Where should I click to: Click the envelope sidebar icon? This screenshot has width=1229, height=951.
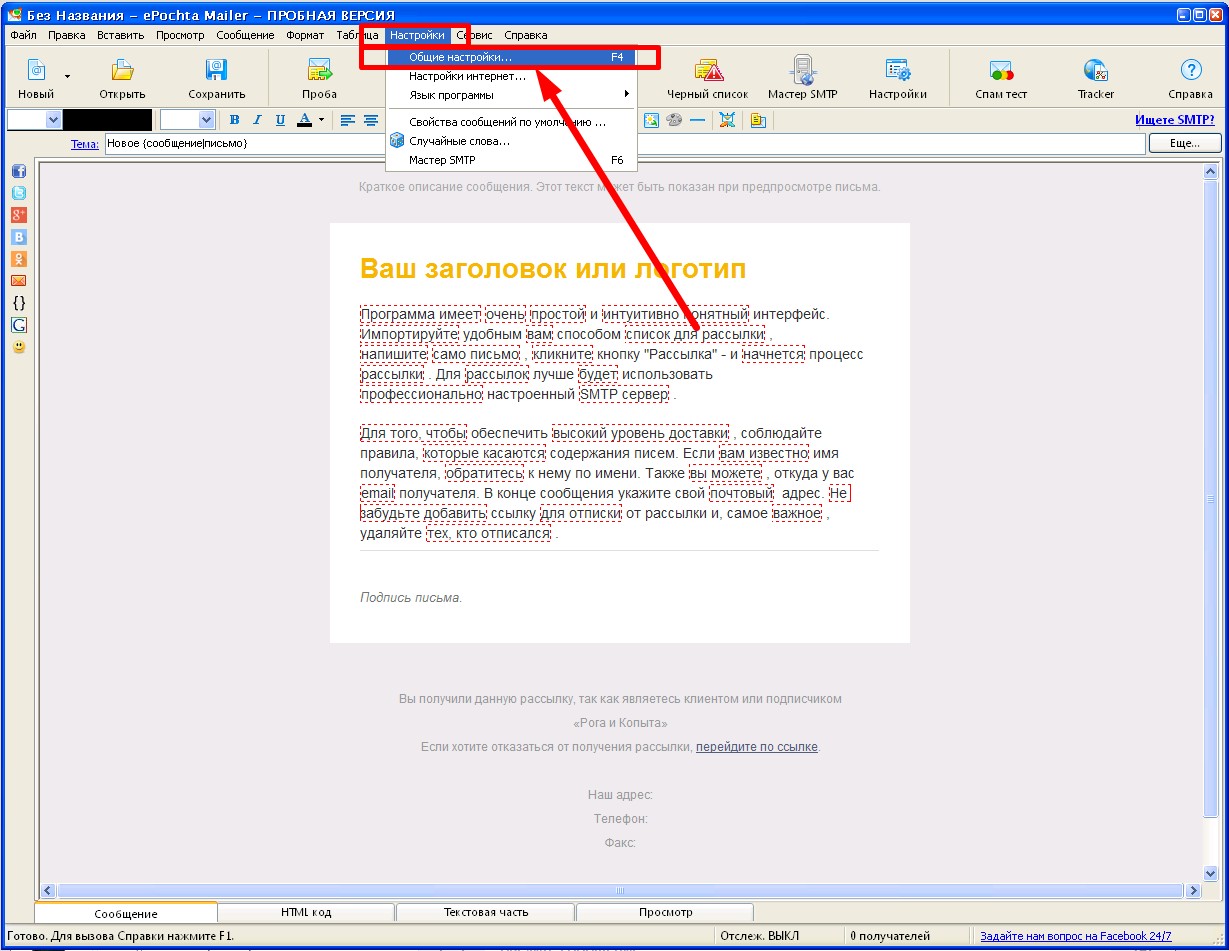point(18,281)
